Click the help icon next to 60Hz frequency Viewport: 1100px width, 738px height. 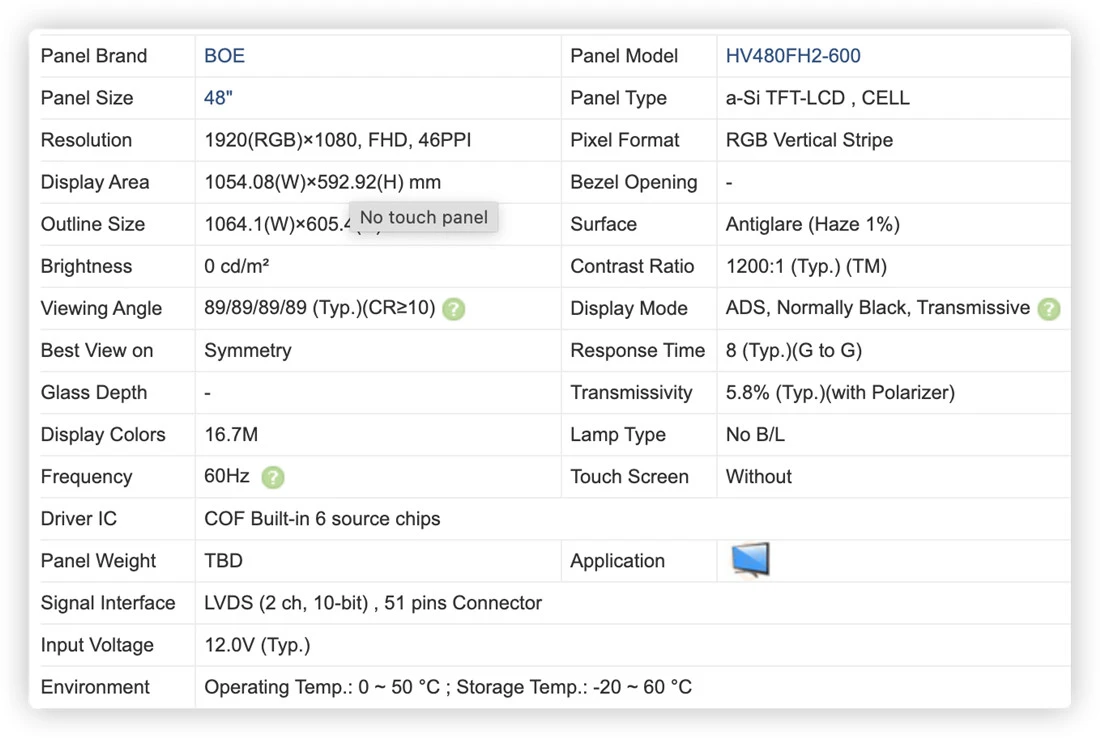pyautogui.click(x=273, y=477)
